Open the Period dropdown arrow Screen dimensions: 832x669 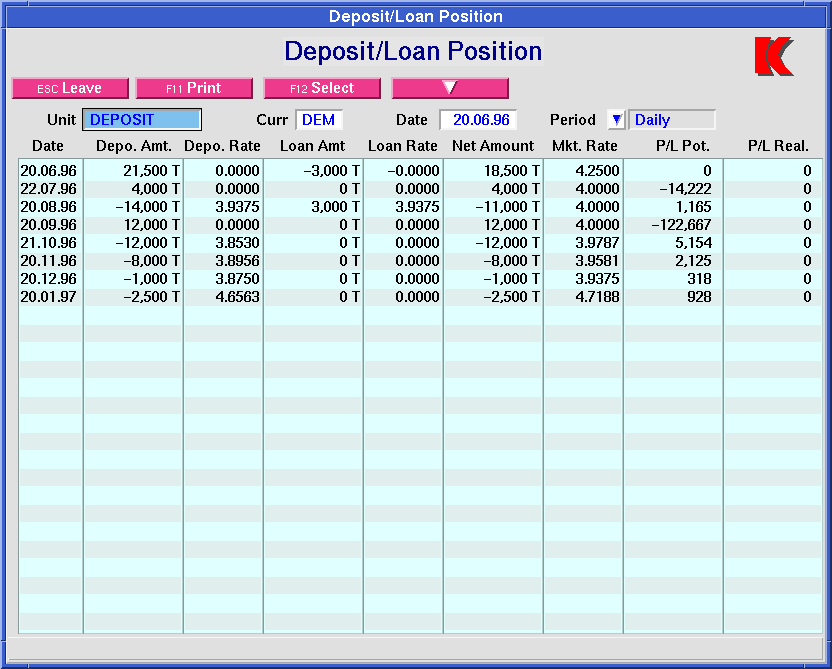[617, 120]
